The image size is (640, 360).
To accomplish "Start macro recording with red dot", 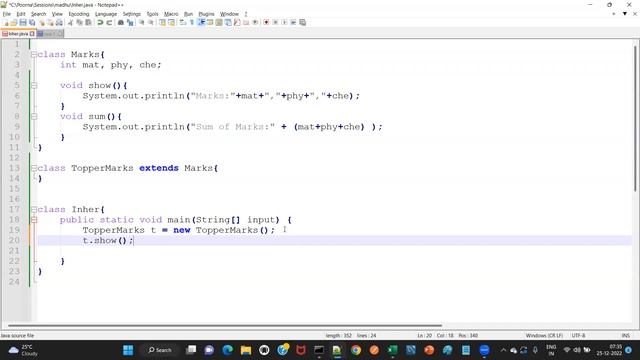I will pyautogui.click(x=266, y=23).
